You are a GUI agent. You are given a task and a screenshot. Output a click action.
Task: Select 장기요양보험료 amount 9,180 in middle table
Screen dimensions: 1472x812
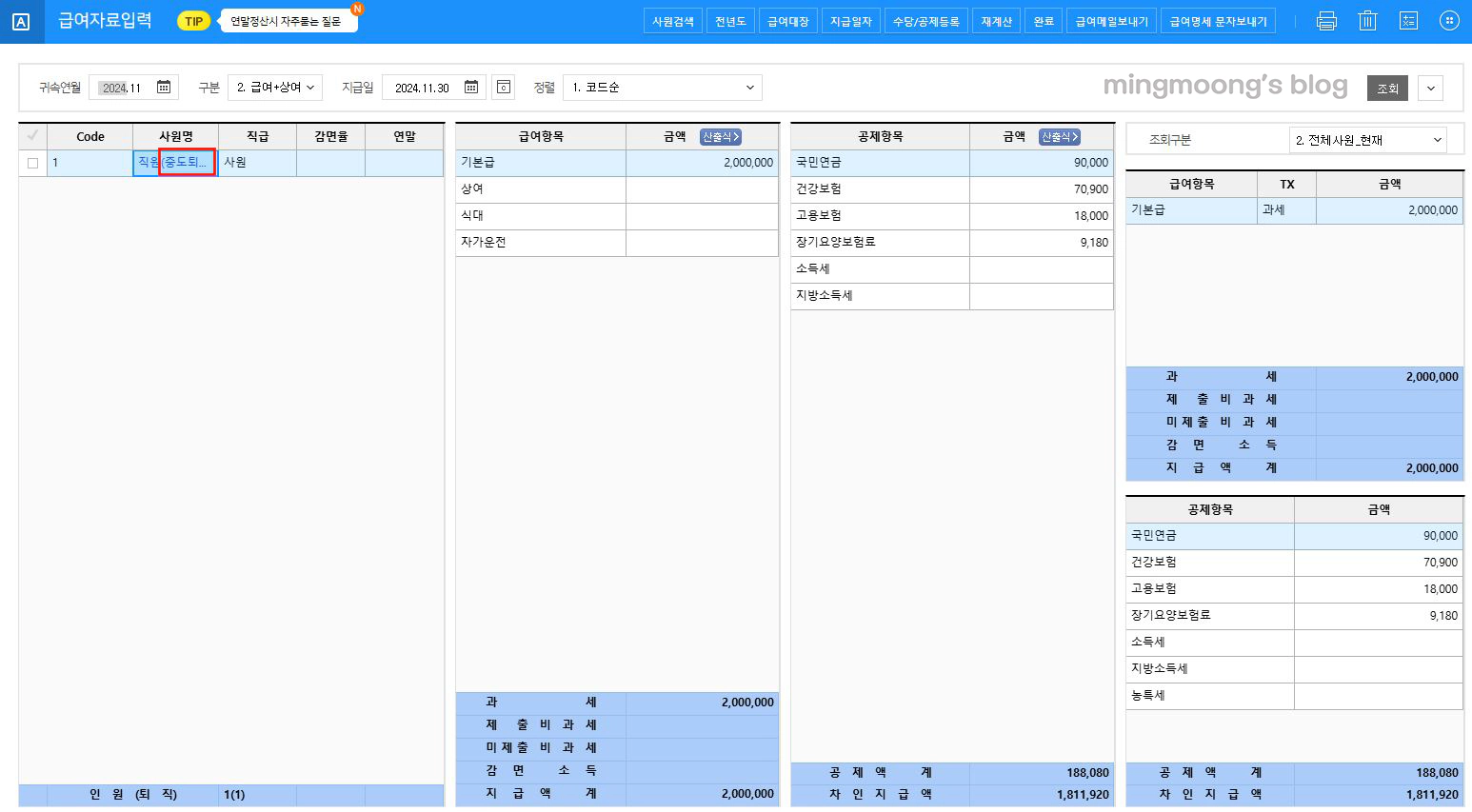[1042, 243]
